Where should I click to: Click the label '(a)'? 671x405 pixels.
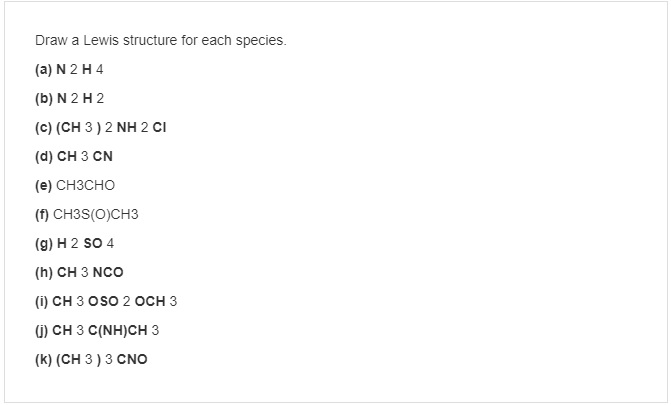pyautogui.click(x=43, y=69)
